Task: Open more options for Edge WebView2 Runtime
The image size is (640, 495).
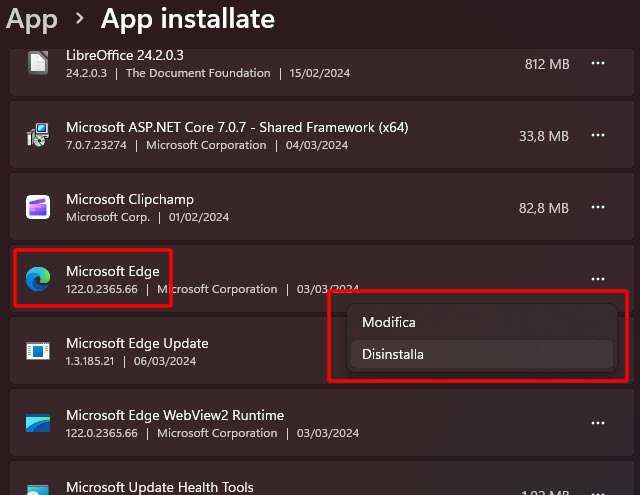Action: coord(598,423)
